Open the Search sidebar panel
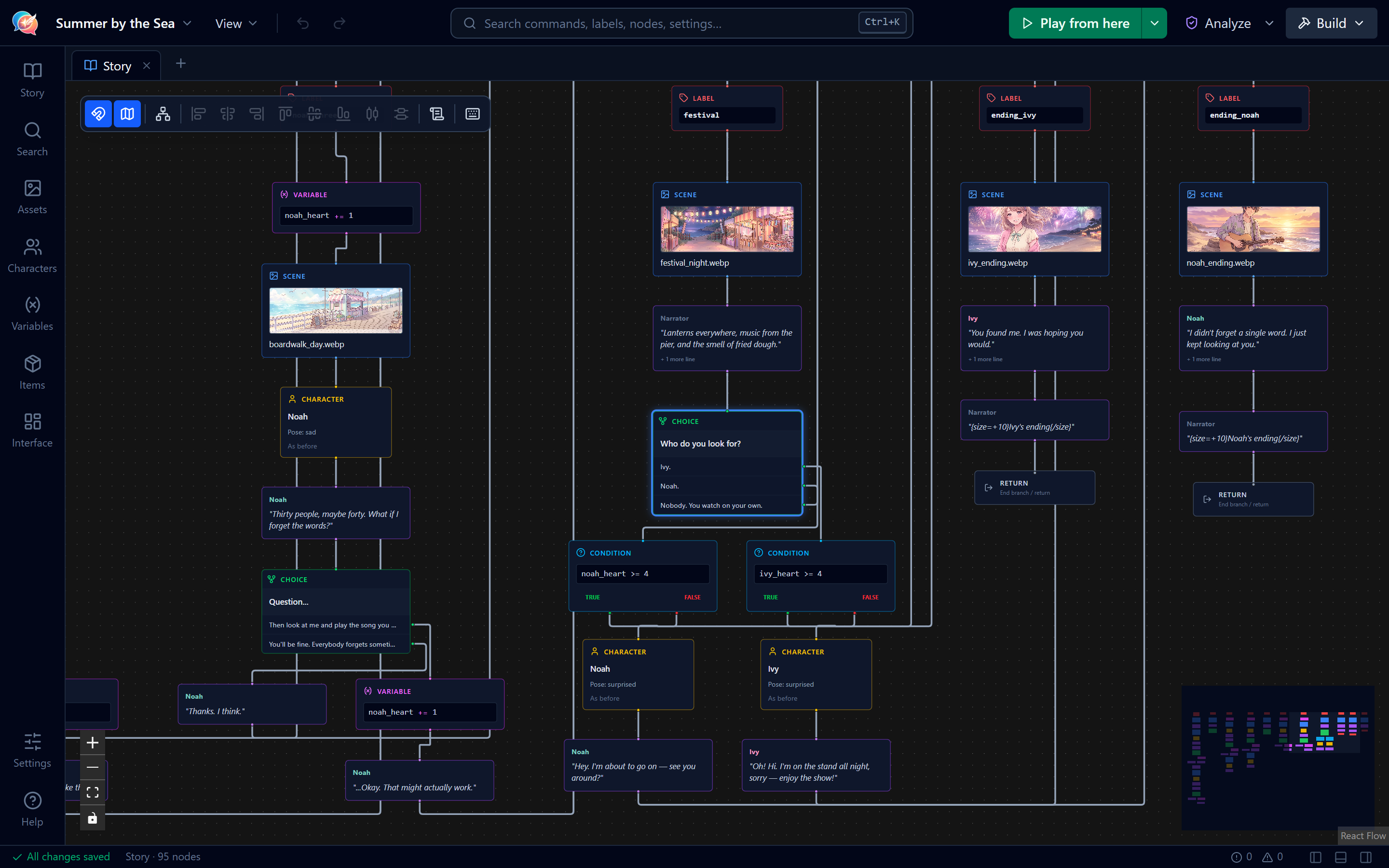Image resolution: width=1389 pixels, height=868 pixels. (32, 139)
